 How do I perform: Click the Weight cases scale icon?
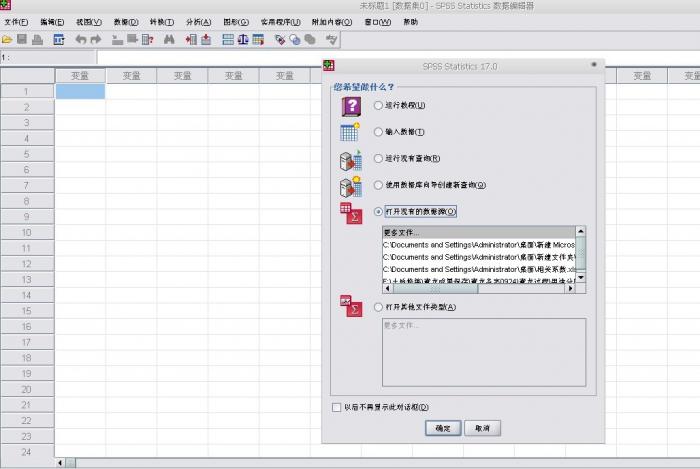(x=242, y=39)
